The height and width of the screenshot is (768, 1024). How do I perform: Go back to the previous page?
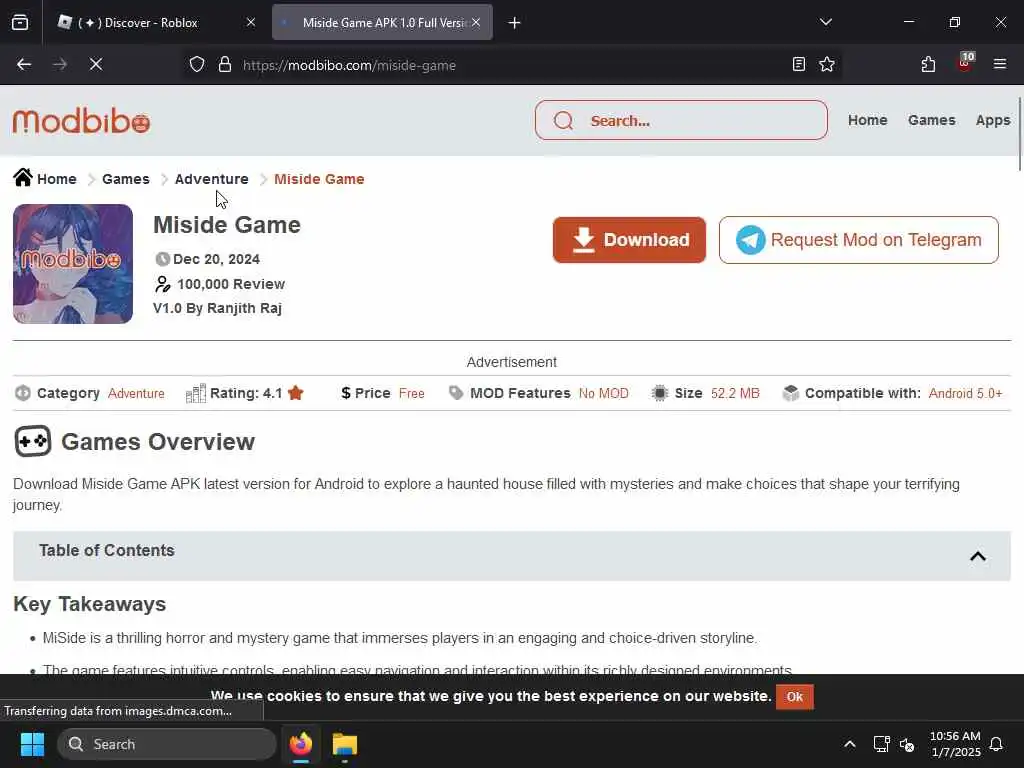[x=24, y=65]
